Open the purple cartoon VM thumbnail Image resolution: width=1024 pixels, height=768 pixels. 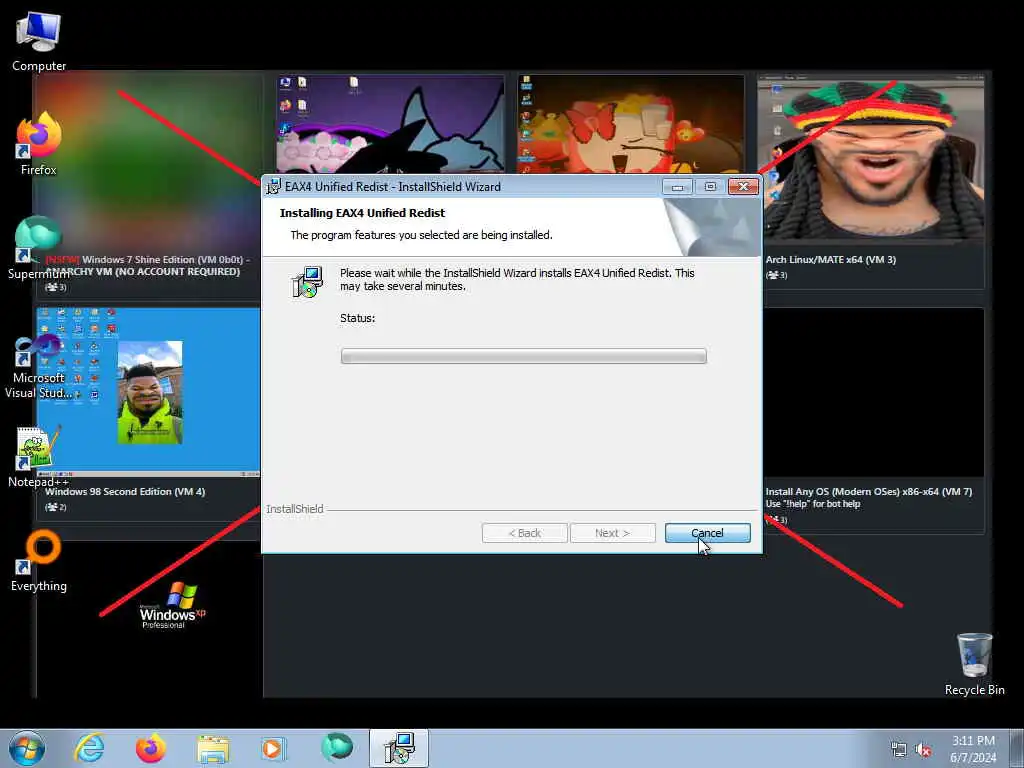390,124
